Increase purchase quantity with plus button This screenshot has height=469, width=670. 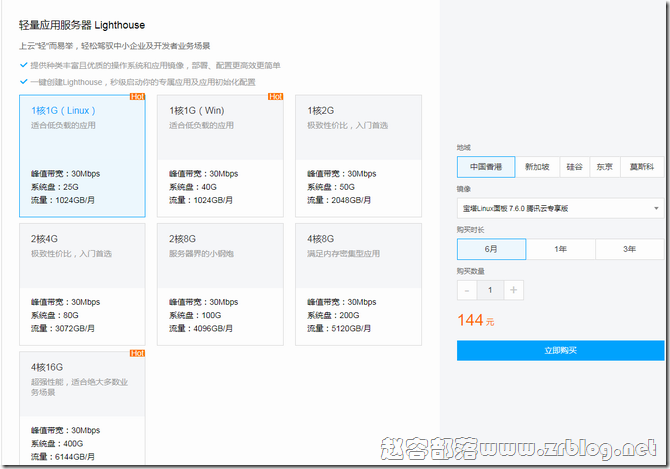pos(514,290)
